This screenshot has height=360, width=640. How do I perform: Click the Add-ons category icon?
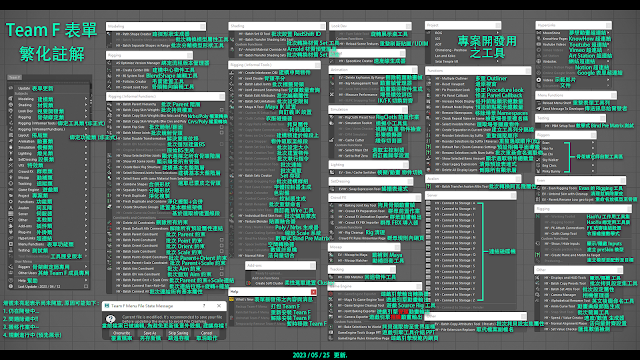click(x=11, y=226)
